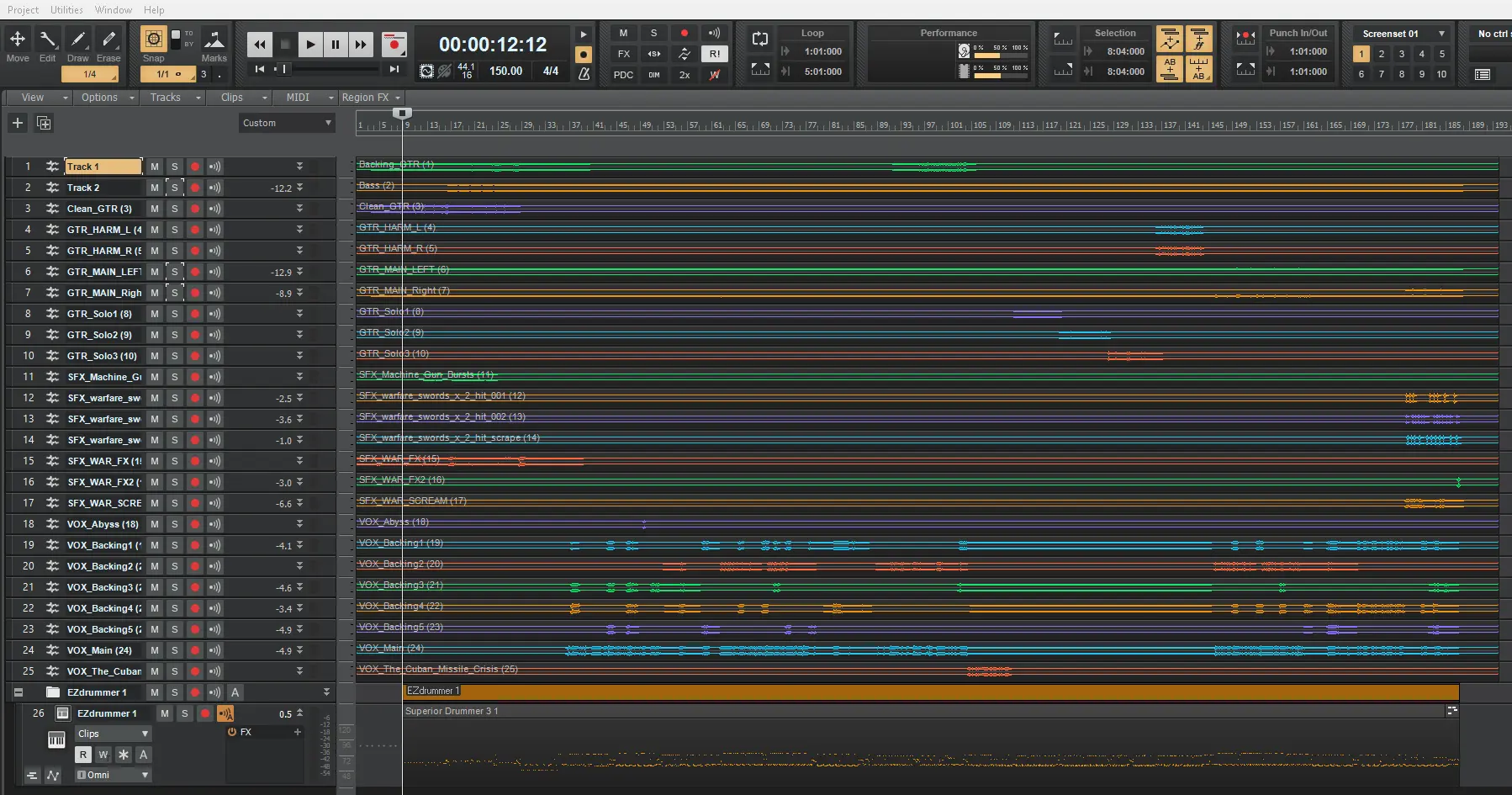
Task: Open the Tracks dropdown menu
Action: click(x=172, y=98)
